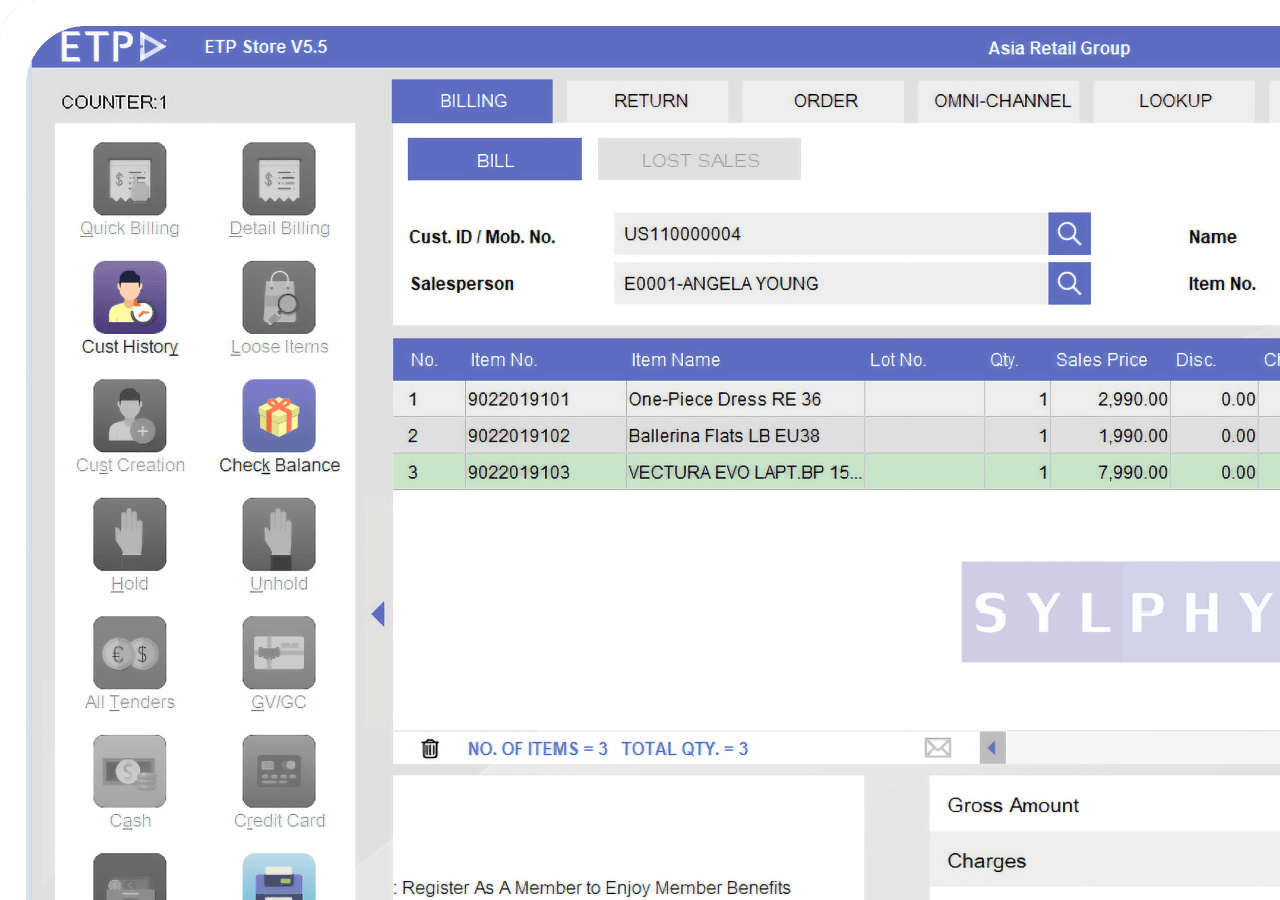Viewport: 1280px width, 900px height.
Task: Open the Cust Creation icon
Action: click(x=130, y=416)
